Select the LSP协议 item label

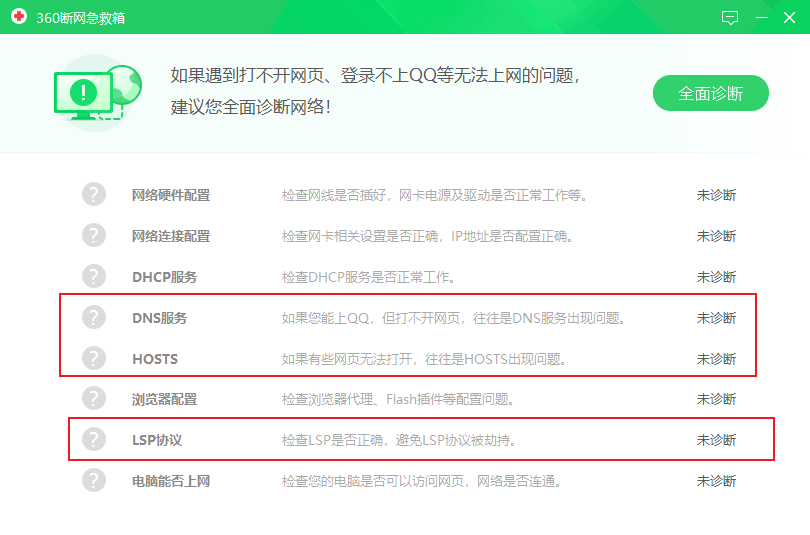157,440
